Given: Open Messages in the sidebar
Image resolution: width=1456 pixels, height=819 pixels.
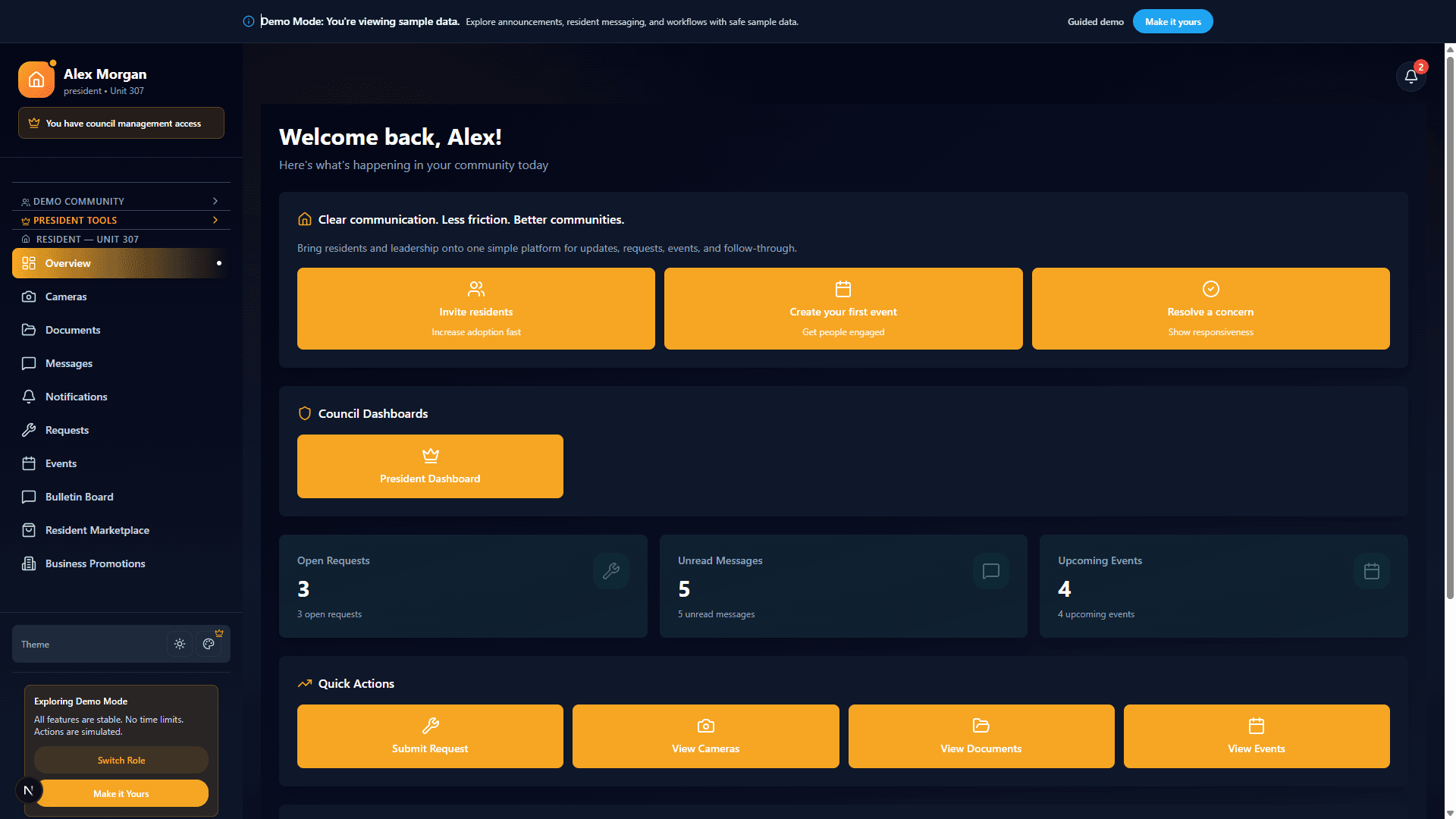Looking at the screenshot, I should 121,363.
